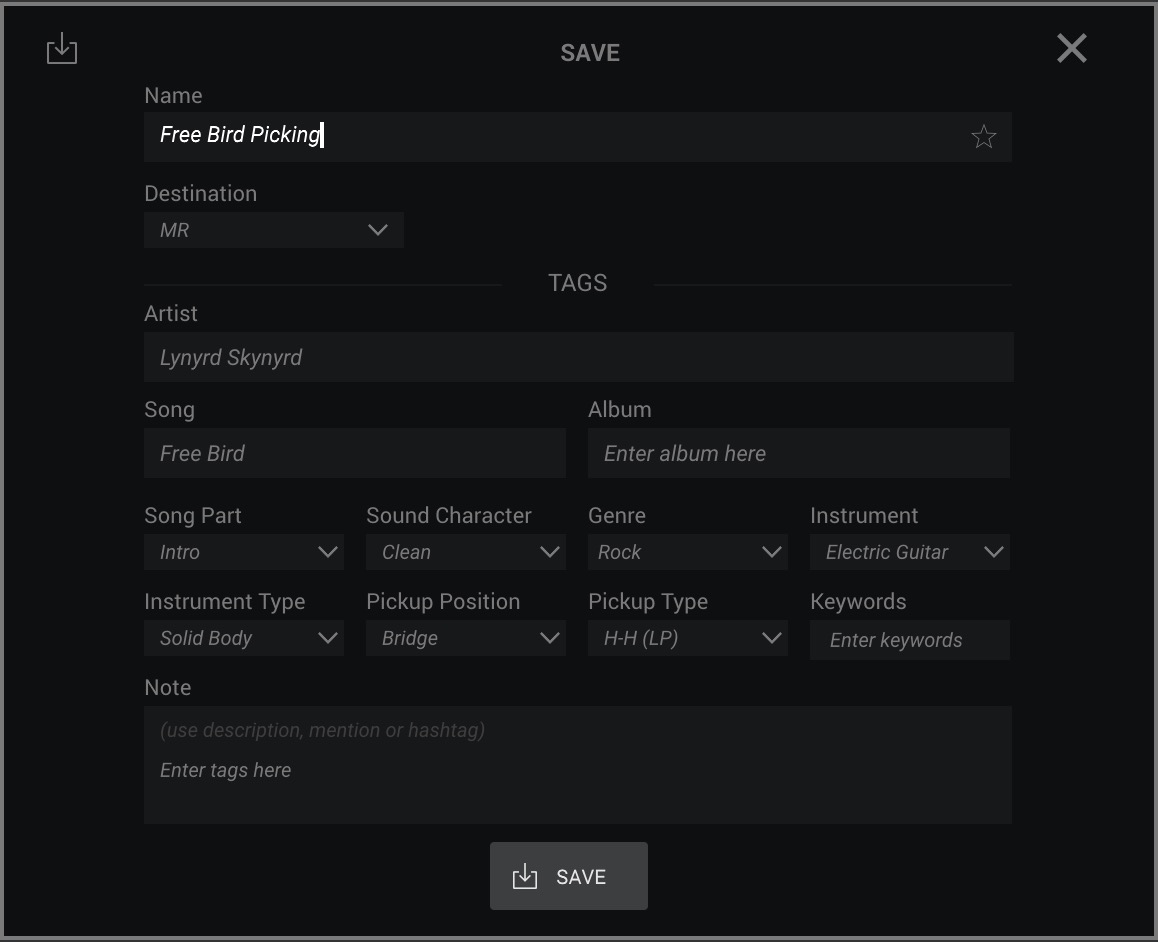Expand Instrument Type dropdown showing Solid Body

click(243, 638)
